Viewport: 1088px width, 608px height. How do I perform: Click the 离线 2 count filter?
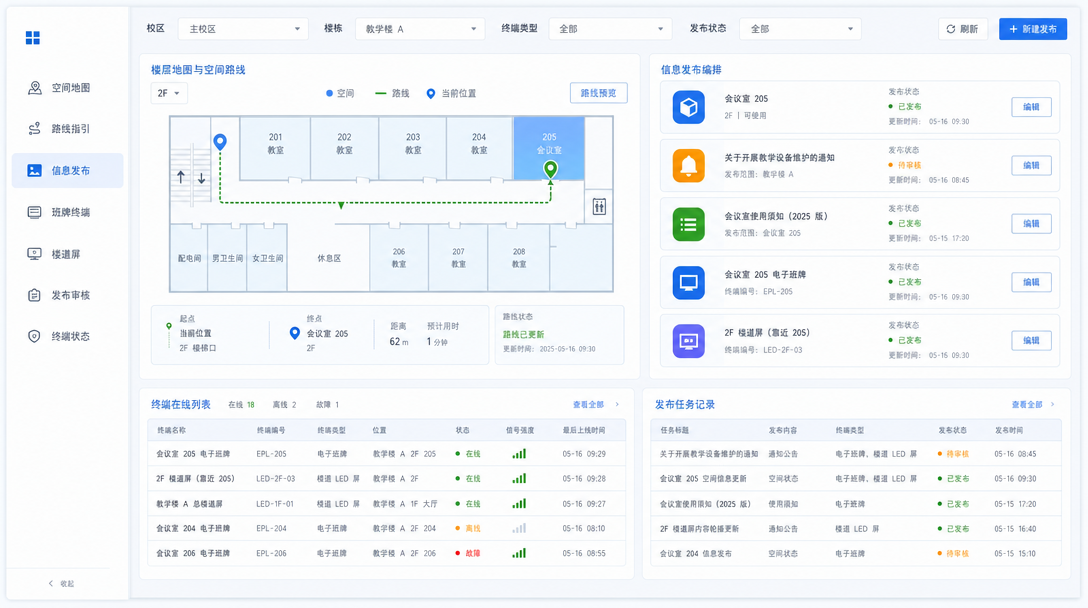click(x=284, y=405)
